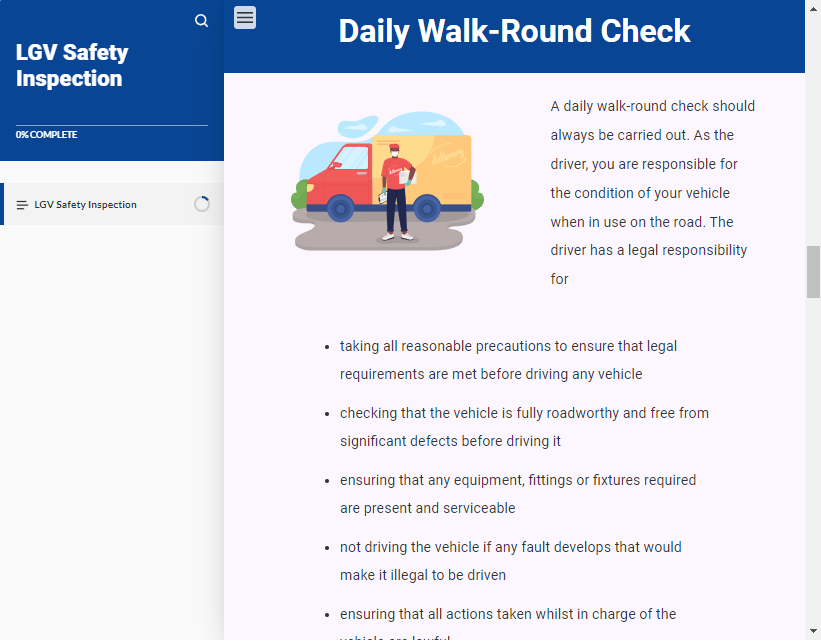The height and width of the screenshot is (641, 821).
Task: Open the LGV Safety Inspection course title
Action: tap(72, 65)
